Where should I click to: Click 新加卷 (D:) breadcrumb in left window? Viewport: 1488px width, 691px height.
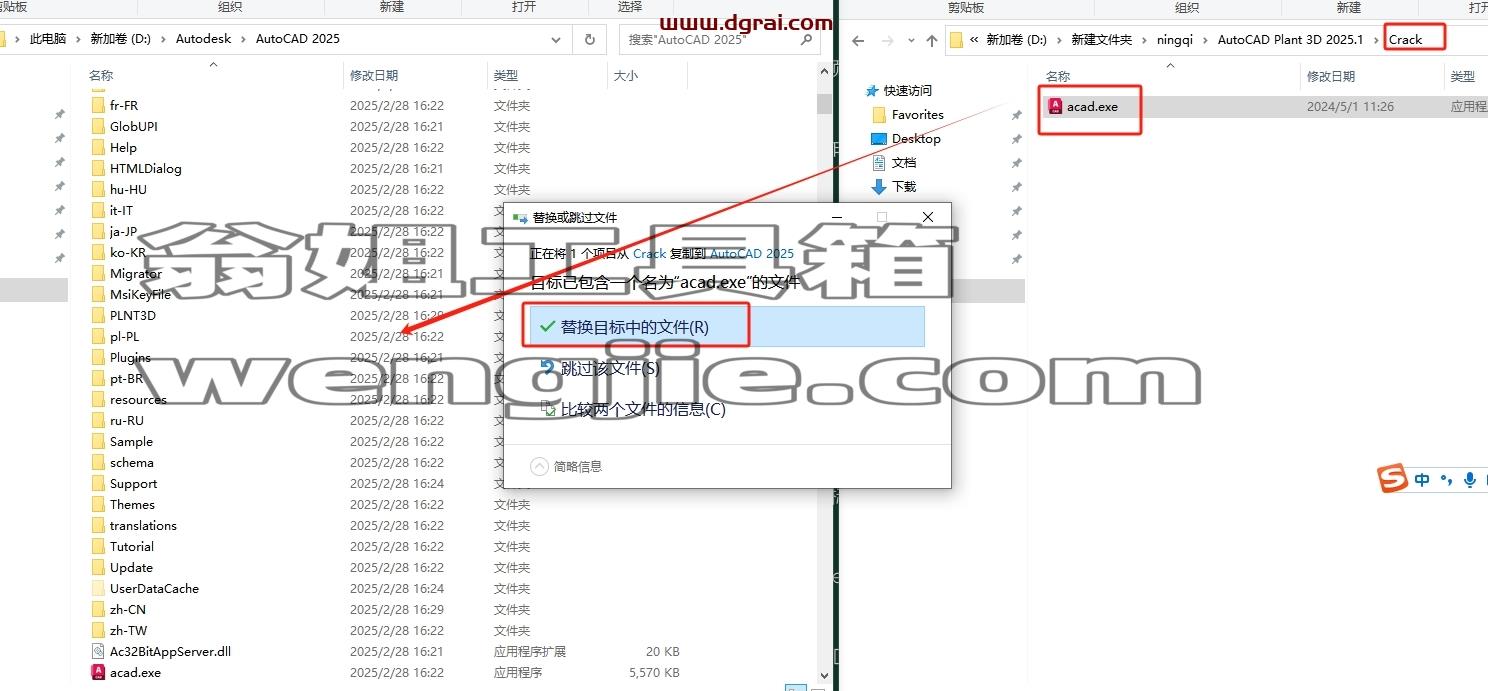tap(121, 39)
